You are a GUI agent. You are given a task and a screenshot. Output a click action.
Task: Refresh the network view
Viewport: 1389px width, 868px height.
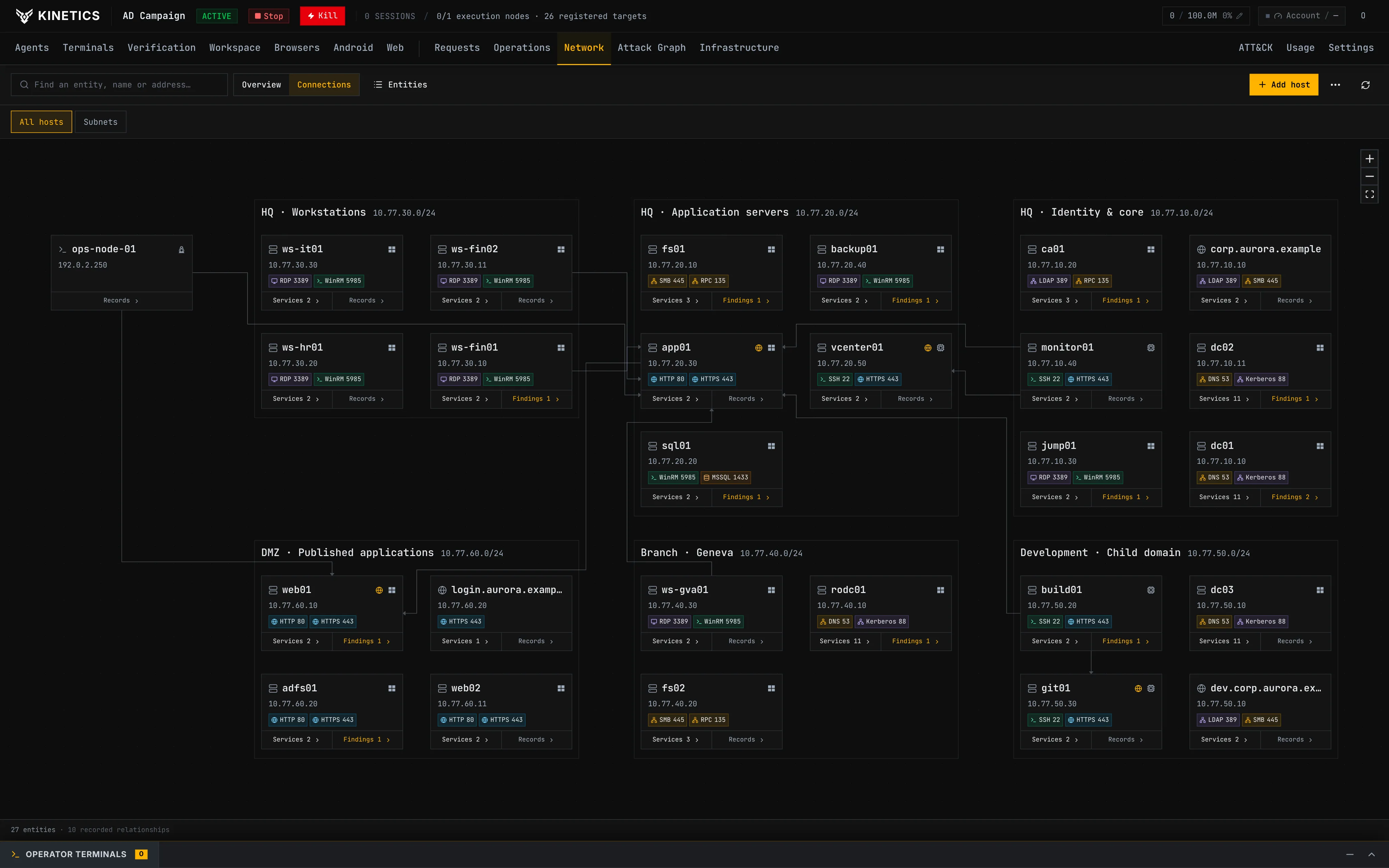(1366, 85)
